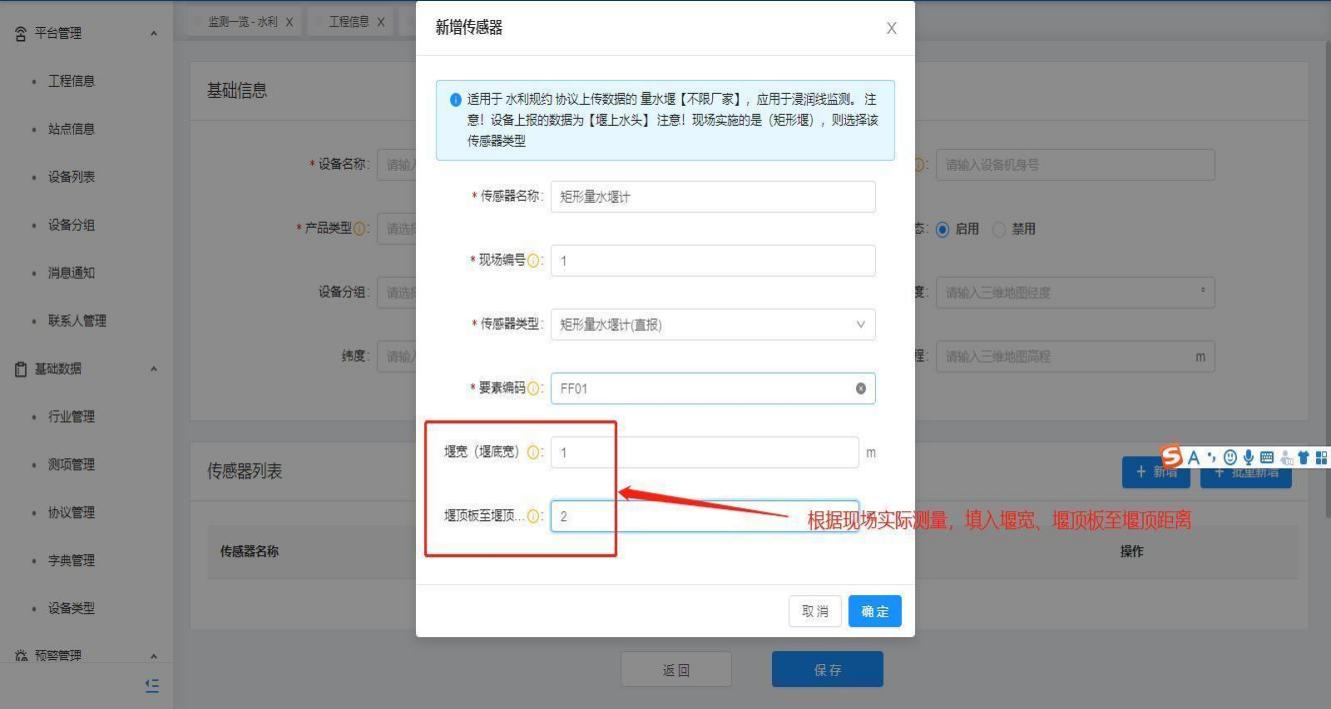Open the emoji icon in the IME toolbar
The height and width of the screenshot is (709, 1331).
(x=1230, y=457)
